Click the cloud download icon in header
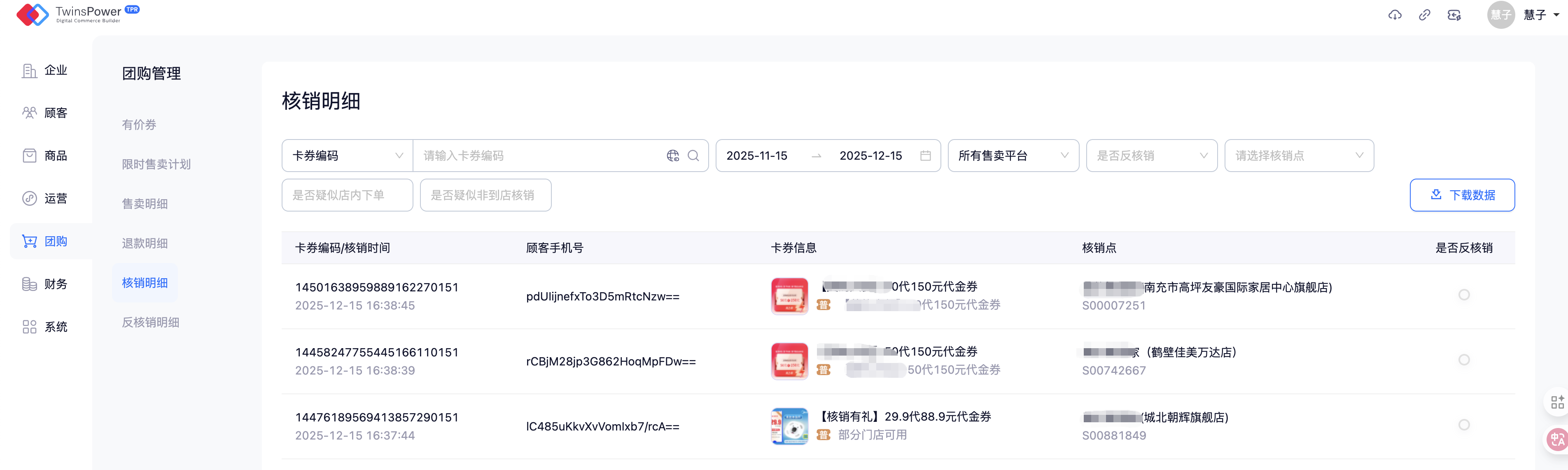1568x470 pixels. (x=1395, y=15)
